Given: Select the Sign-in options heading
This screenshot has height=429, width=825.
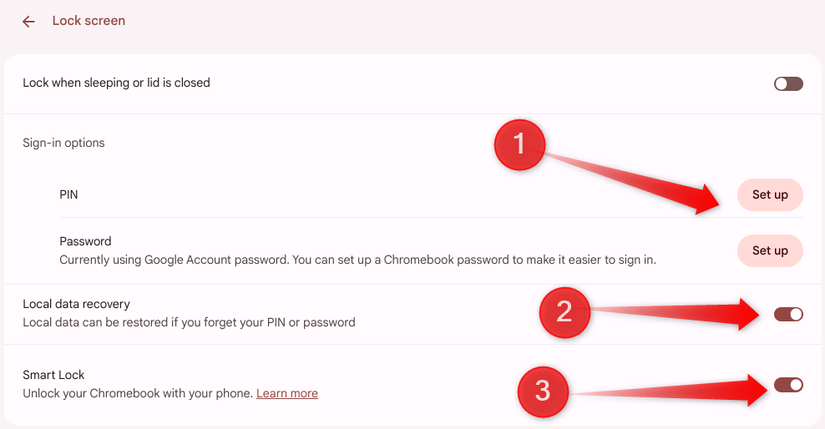Looking at the screenshot, I should [64, 143].
